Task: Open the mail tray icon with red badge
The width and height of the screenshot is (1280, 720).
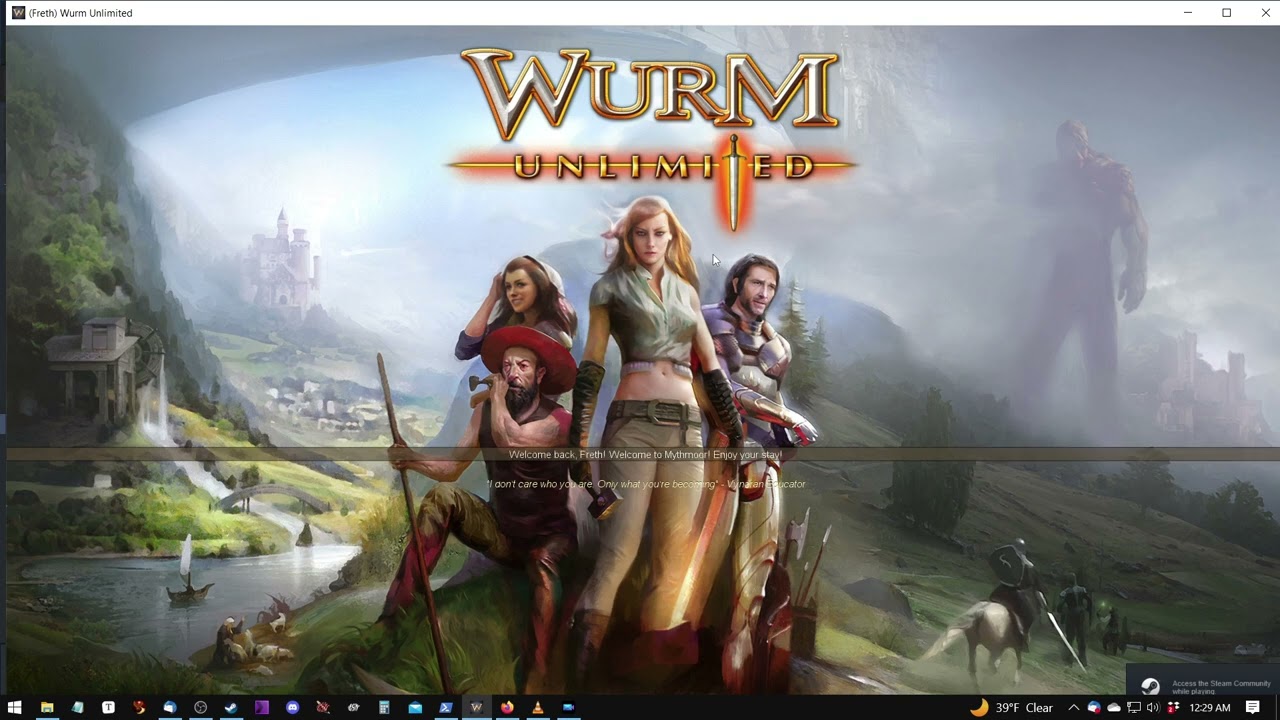Action: [1095, 707]
